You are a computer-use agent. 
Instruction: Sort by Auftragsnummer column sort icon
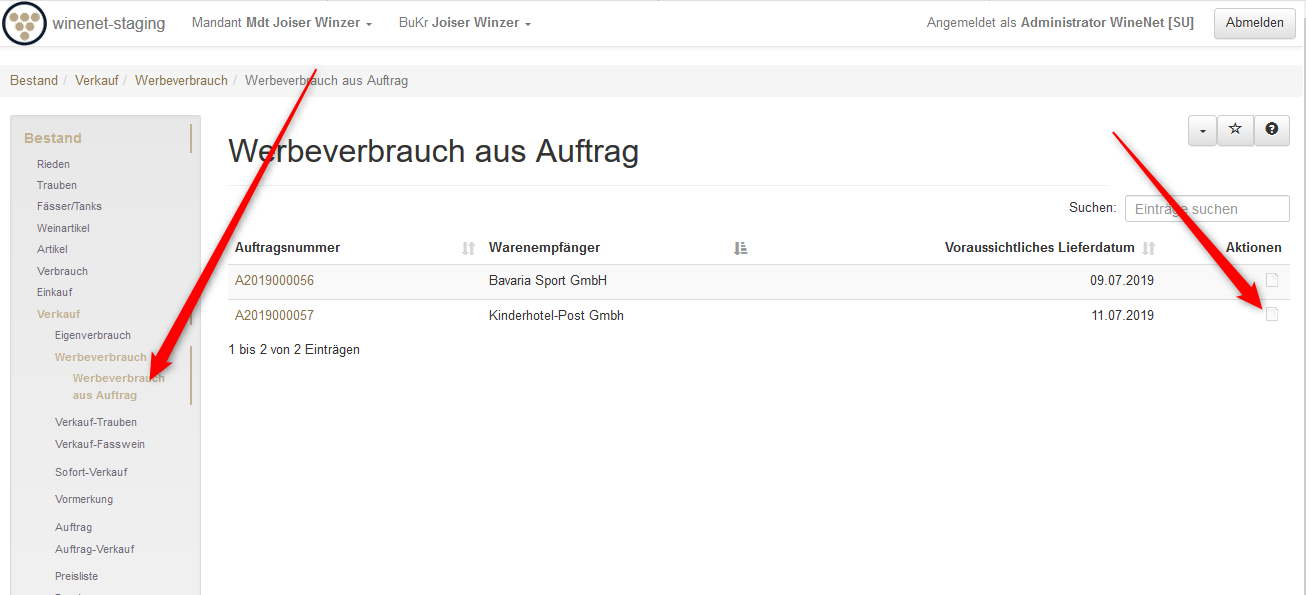point(468,248)
